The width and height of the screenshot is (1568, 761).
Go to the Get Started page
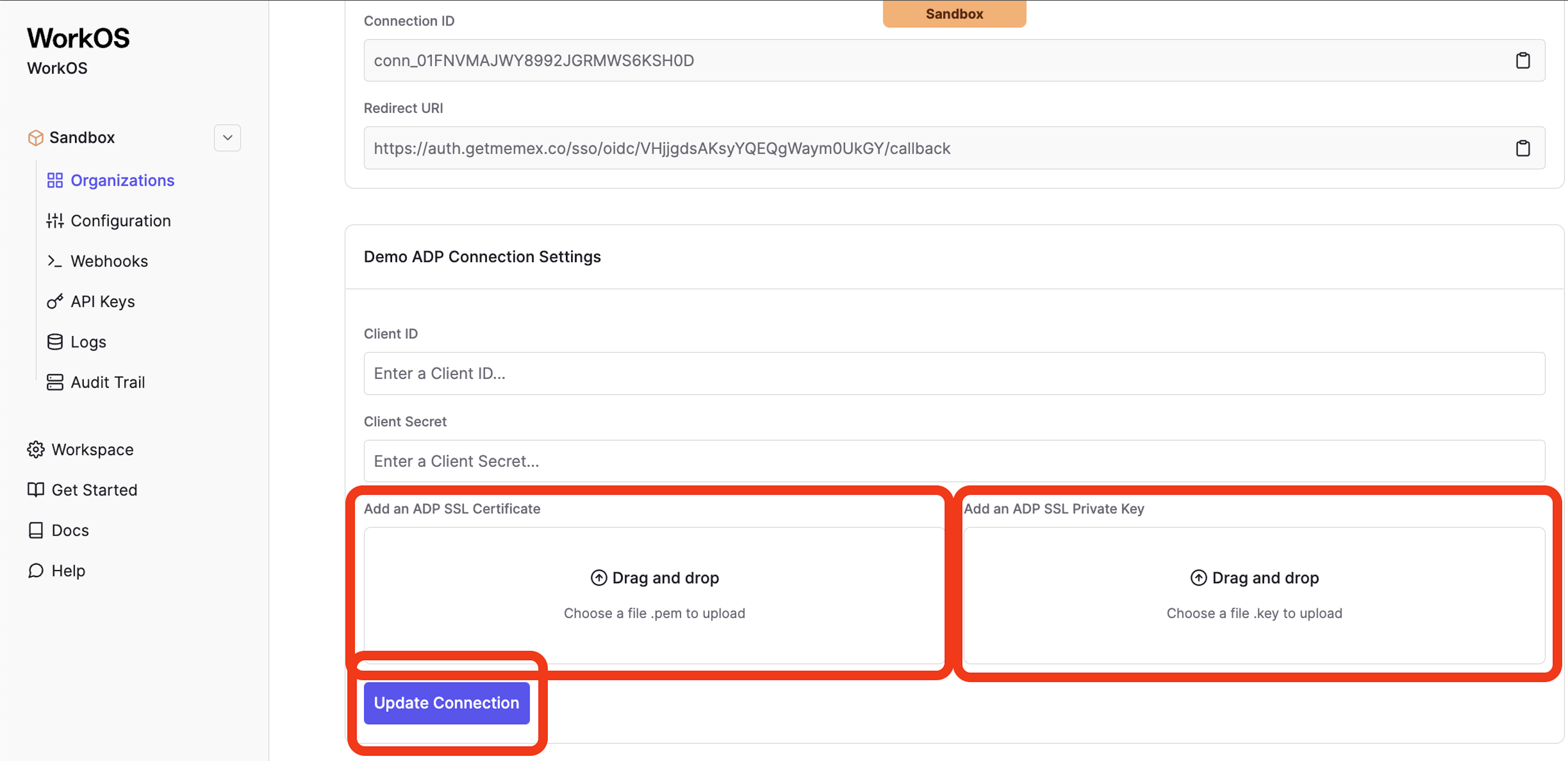94,489
